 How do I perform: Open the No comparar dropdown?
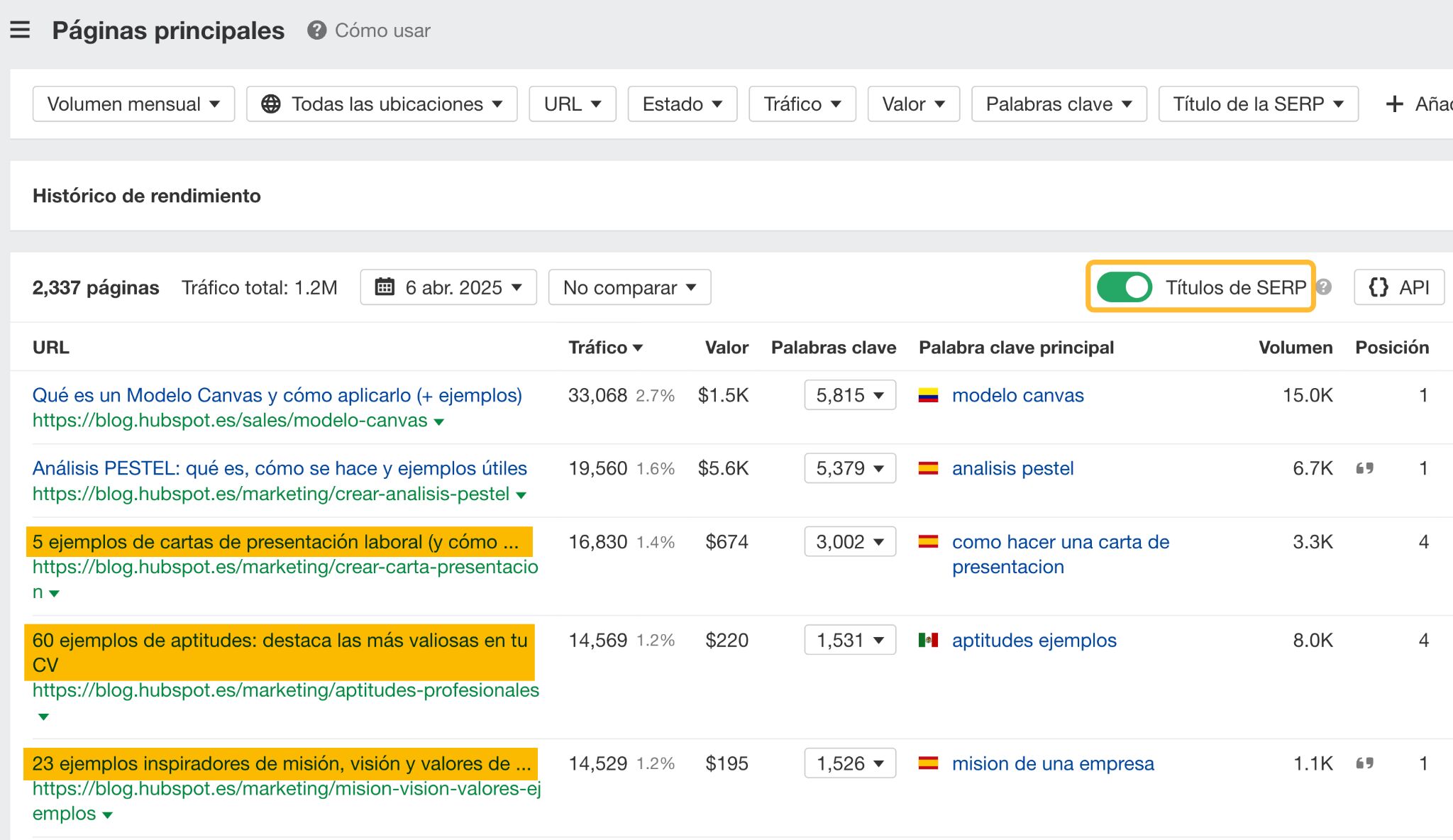[629, 287]
